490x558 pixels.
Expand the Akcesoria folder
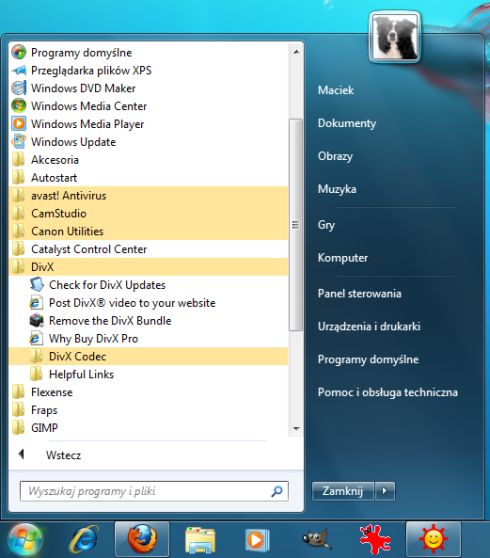point(148,160)
